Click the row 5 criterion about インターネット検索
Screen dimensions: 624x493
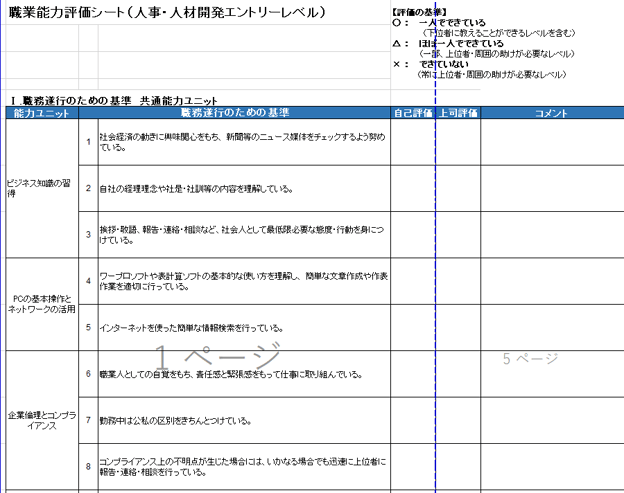244,328
